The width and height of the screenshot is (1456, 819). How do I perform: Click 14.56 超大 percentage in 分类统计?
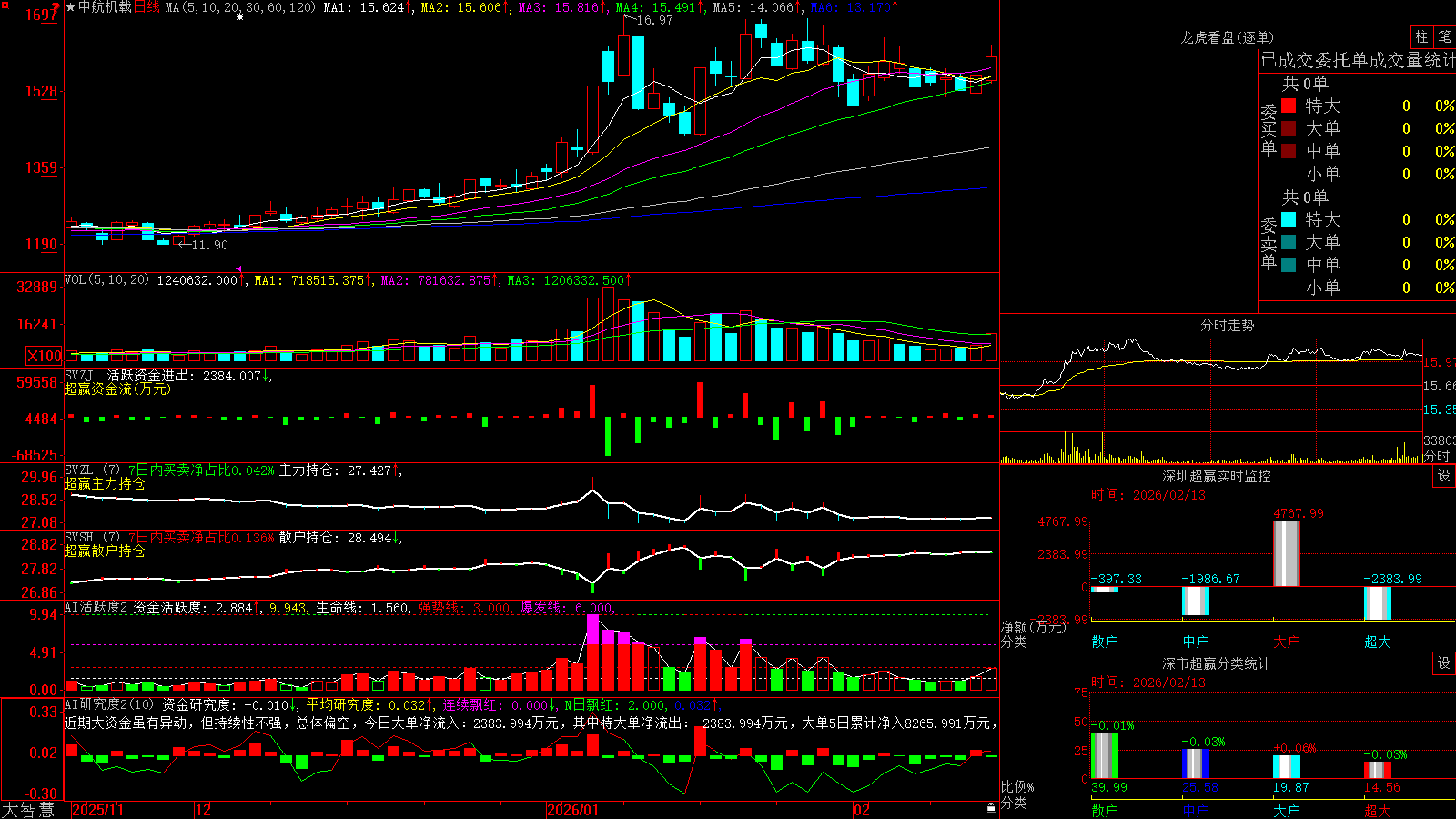[x=1382, y=787]
